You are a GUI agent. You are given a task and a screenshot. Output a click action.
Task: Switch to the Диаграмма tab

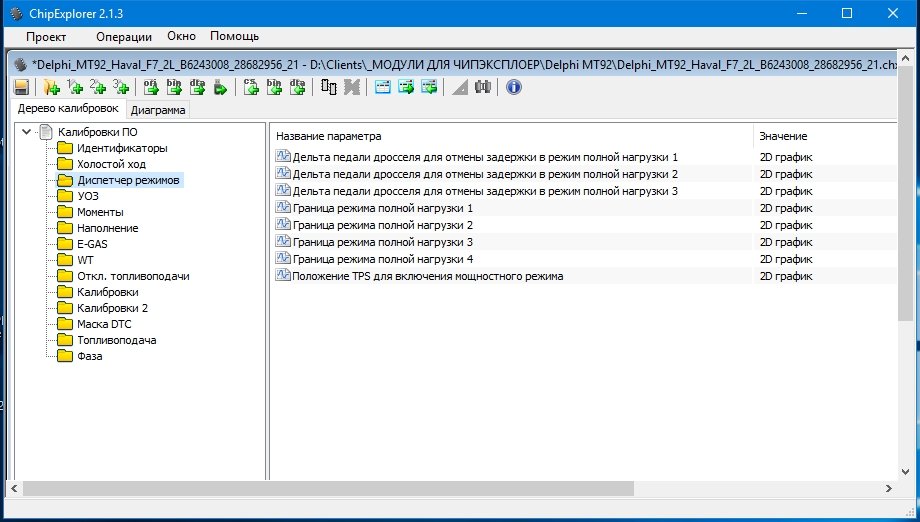(x=158, y=110)
